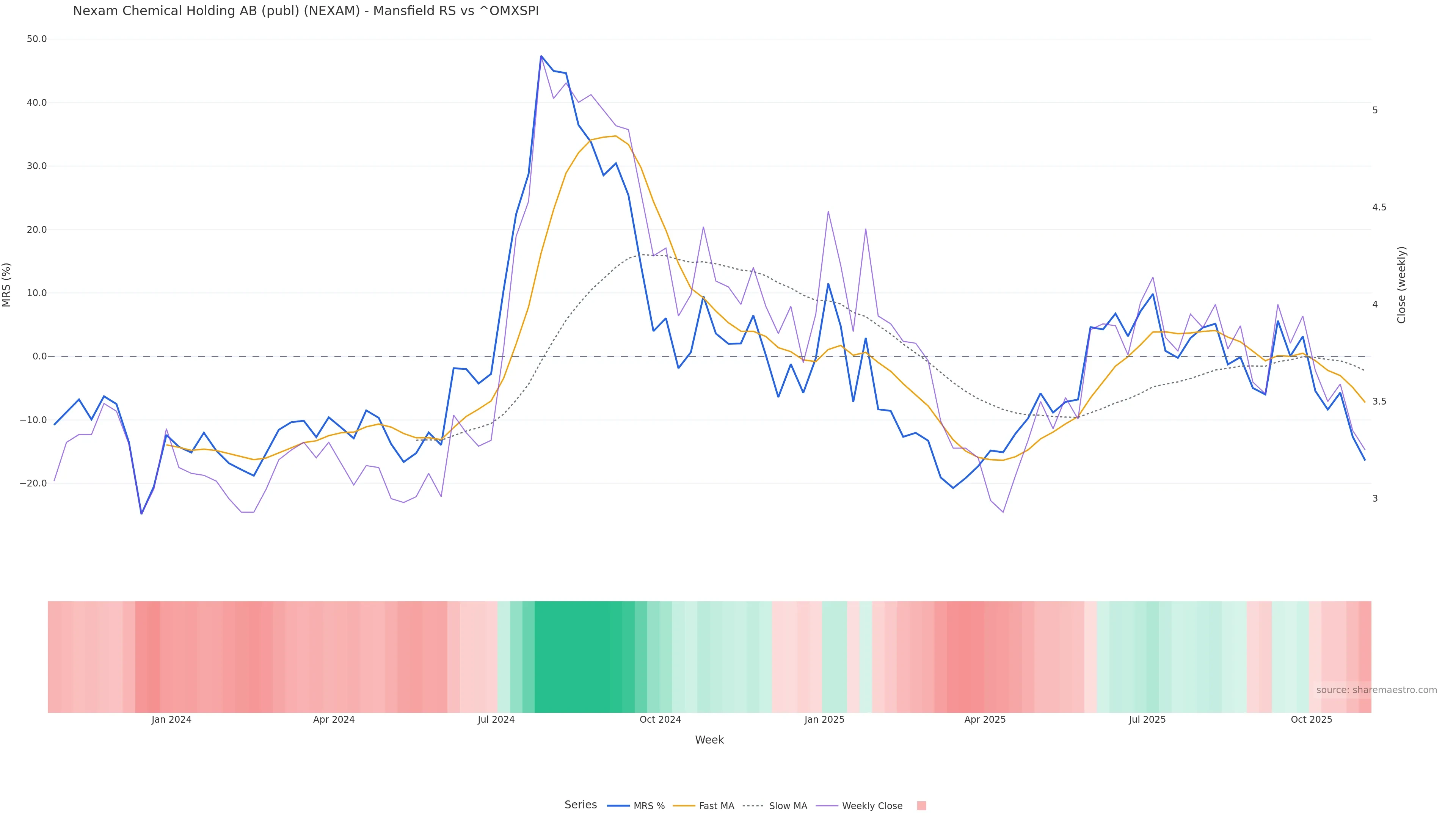This screenshot has height=819, width=1456.
Task: Click the dashed Slow MA line sample
Action: coord(753,806)
